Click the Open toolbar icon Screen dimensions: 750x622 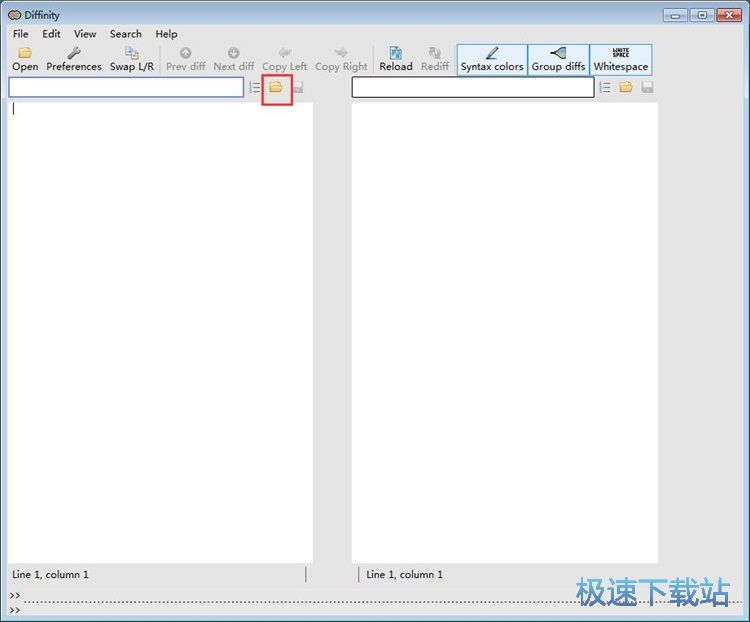25,59
